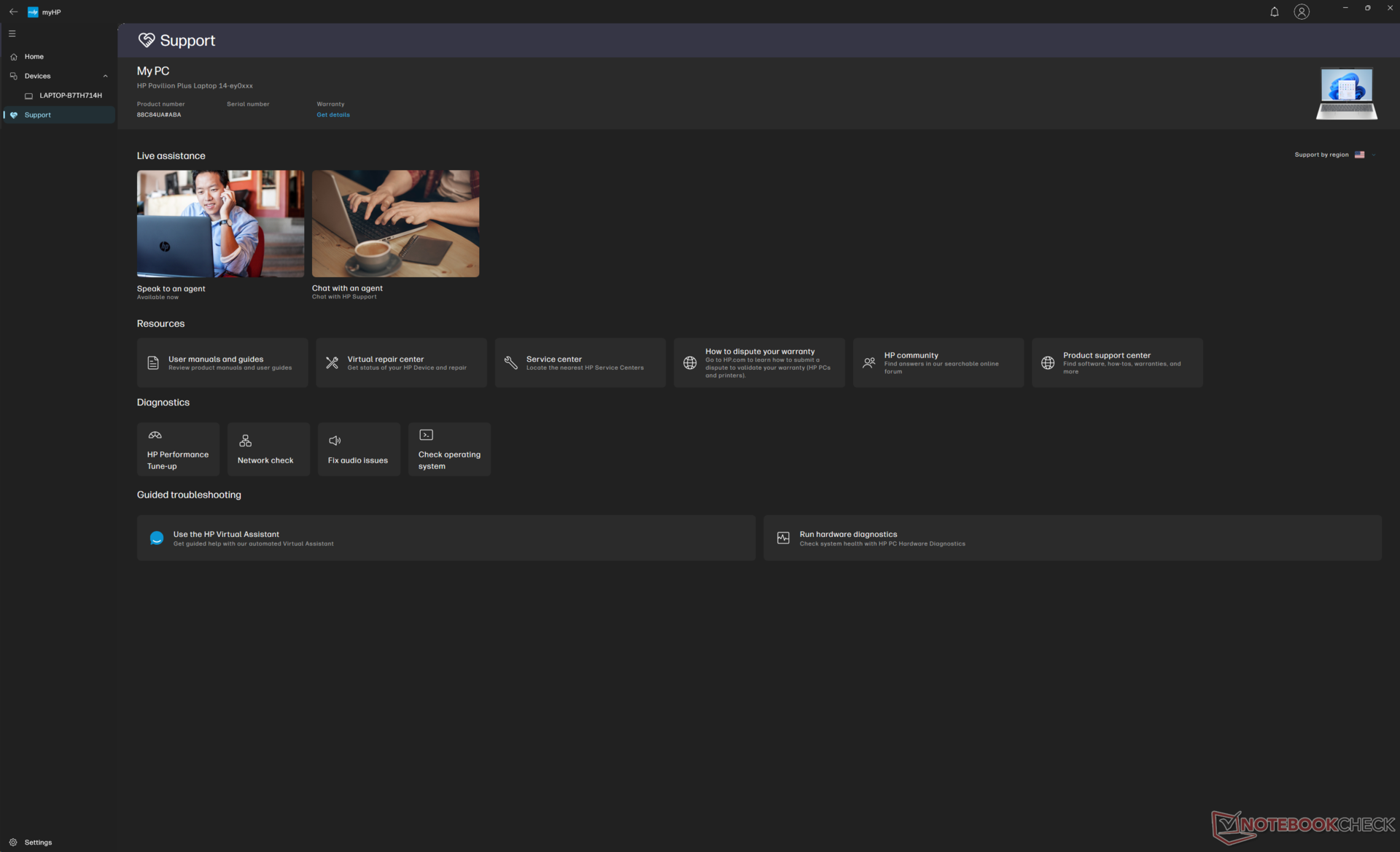Screen dimensions: 1400x852
Task: Collapse the Devices sidebar section
Action: click(x=105, y=76)
